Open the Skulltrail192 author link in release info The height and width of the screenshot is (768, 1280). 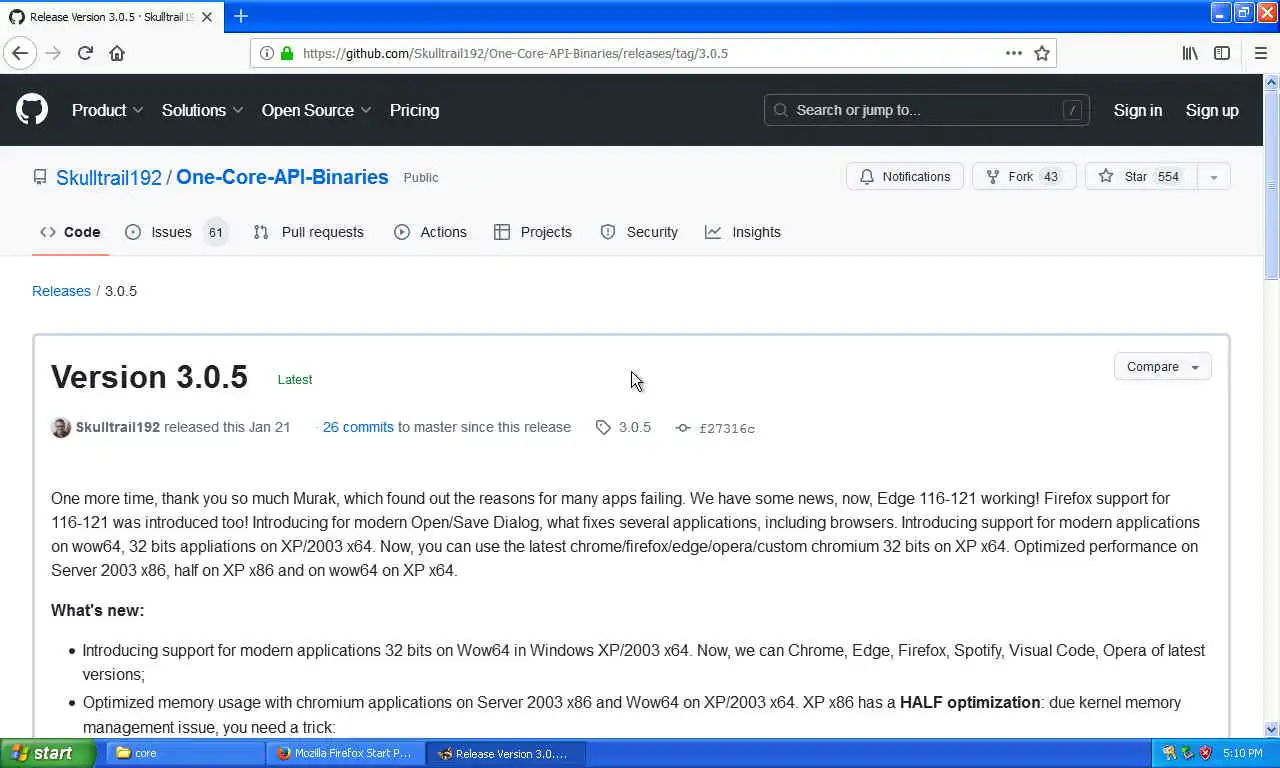[118, 427]
